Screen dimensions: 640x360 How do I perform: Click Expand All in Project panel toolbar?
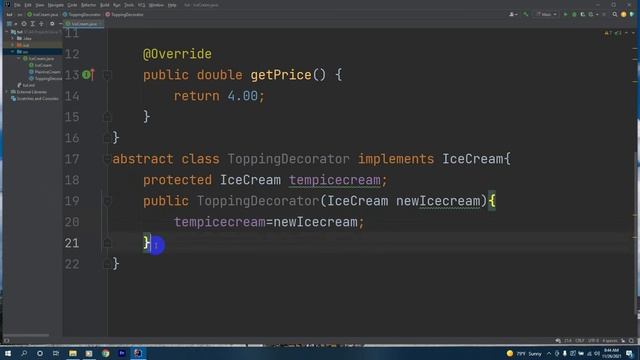[x=33, y=24]
